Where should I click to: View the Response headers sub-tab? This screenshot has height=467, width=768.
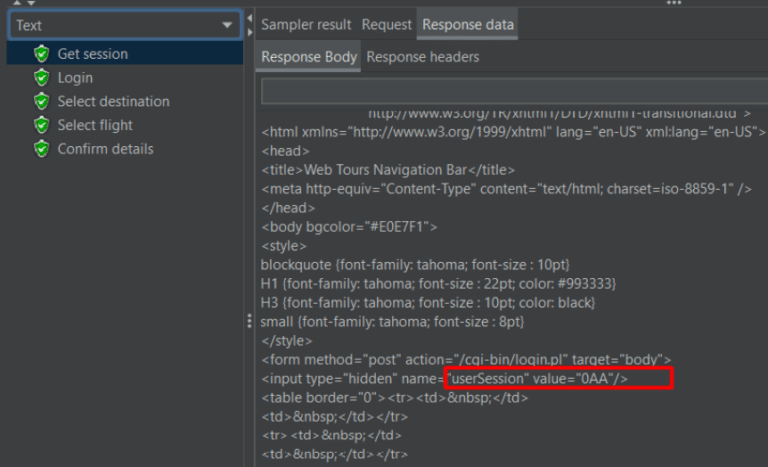[422, 57]
